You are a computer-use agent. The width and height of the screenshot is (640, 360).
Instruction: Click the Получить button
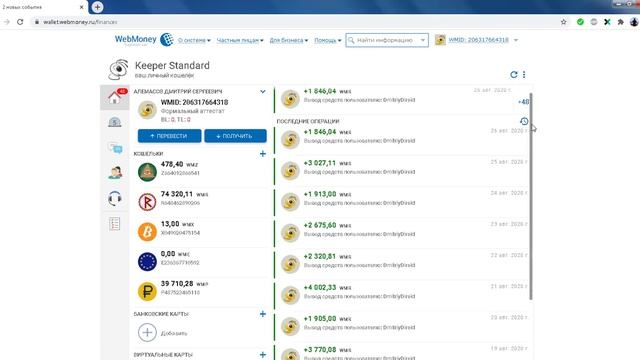[x=236, y=136]
